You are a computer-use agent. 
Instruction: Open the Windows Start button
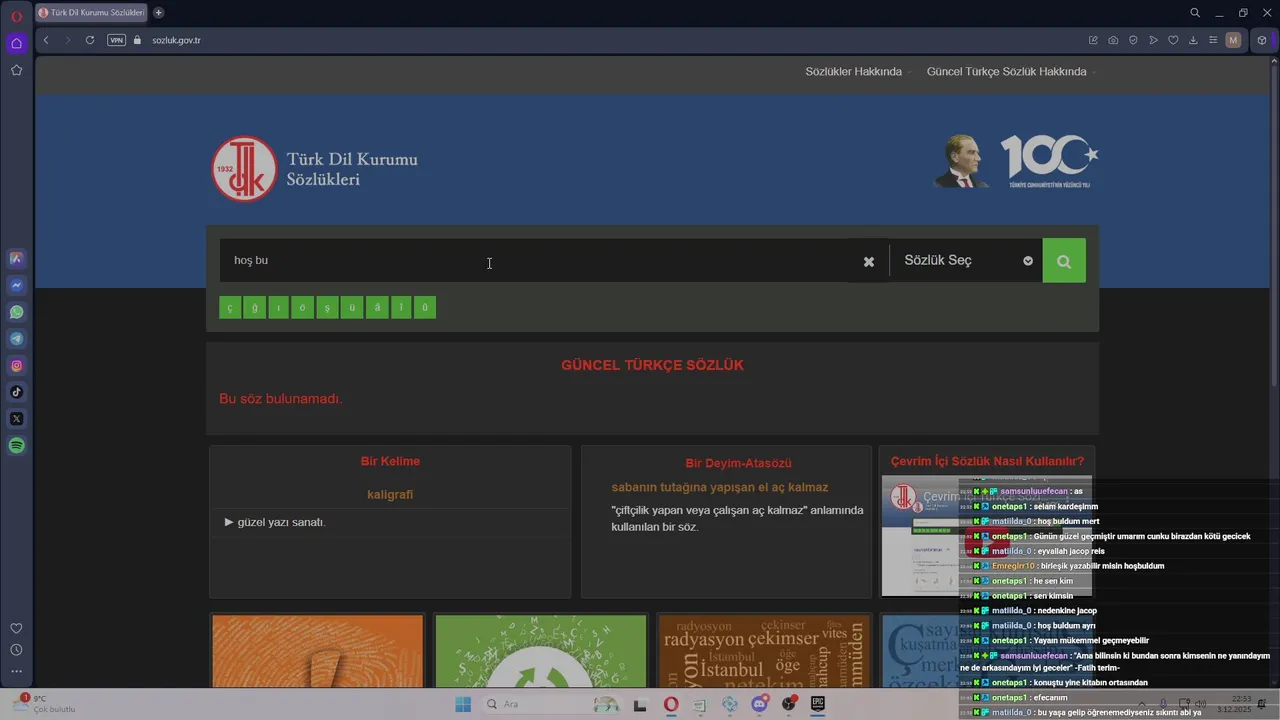462,704
